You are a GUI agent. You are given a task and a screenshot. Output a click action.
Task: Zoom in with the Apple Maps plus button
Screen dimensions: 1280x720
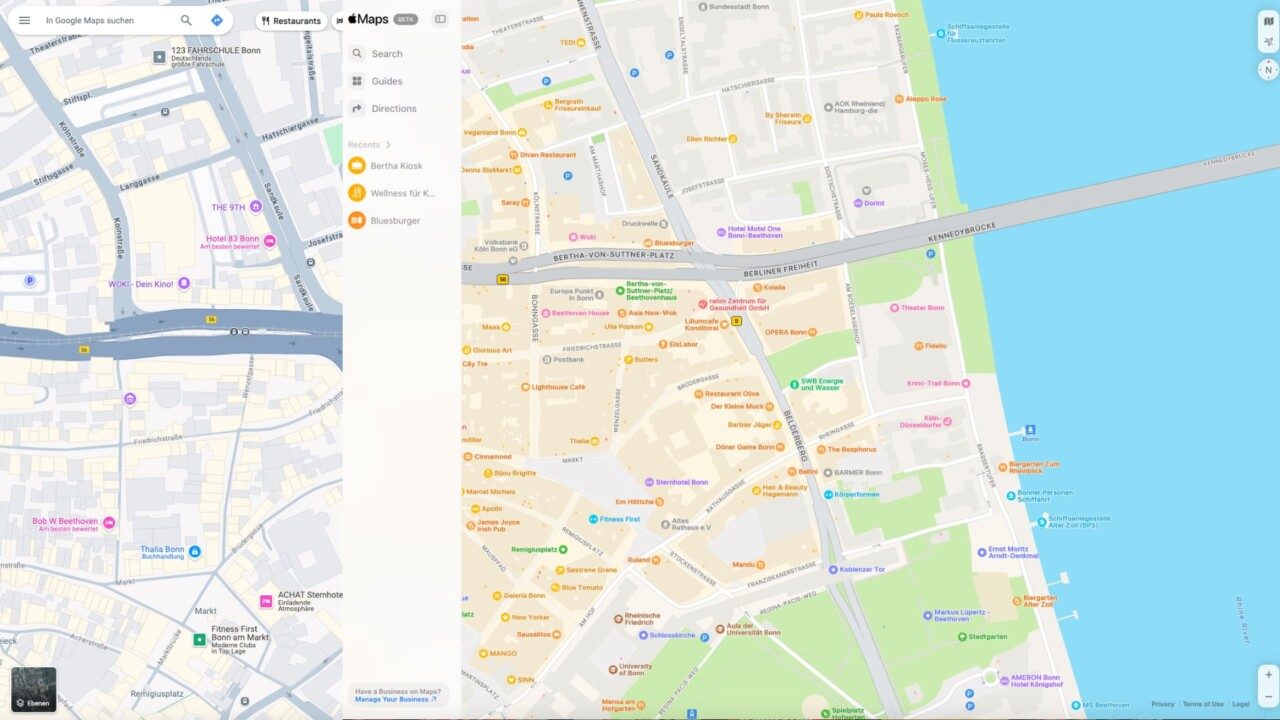1268,674
